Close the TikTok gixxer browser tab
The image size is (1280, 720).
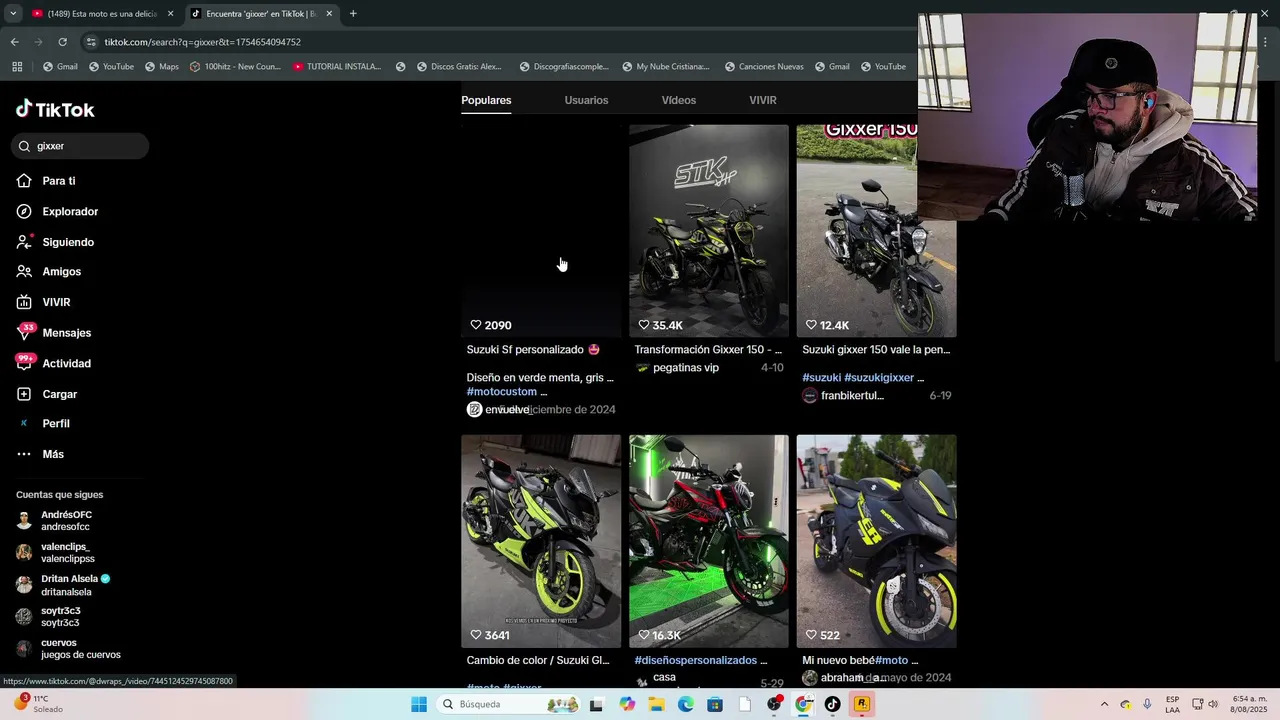pos(329,14)
